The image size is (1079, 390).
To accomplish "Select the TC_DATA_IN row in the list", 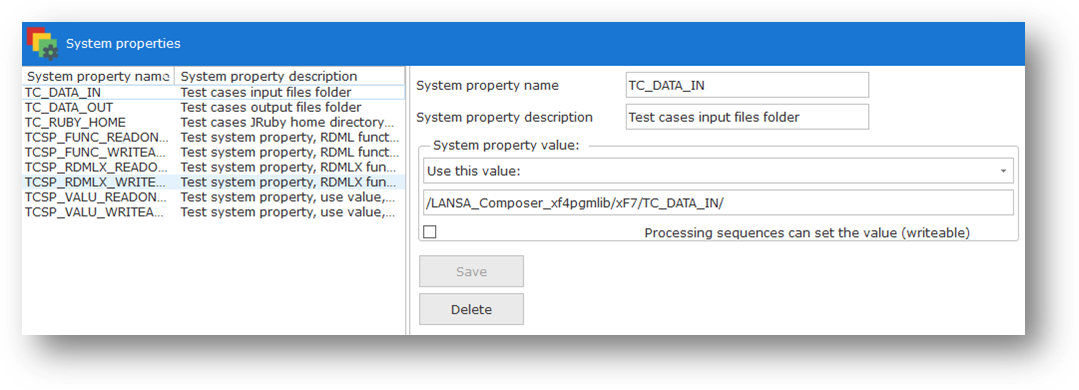I will pos(213,92).
